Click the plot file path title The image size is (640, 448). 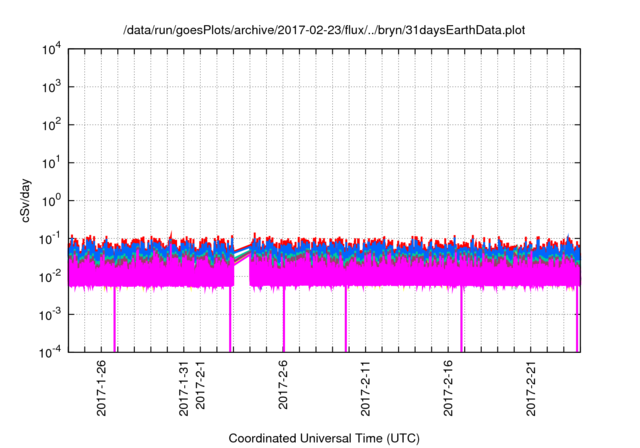(x=323, y=30)
